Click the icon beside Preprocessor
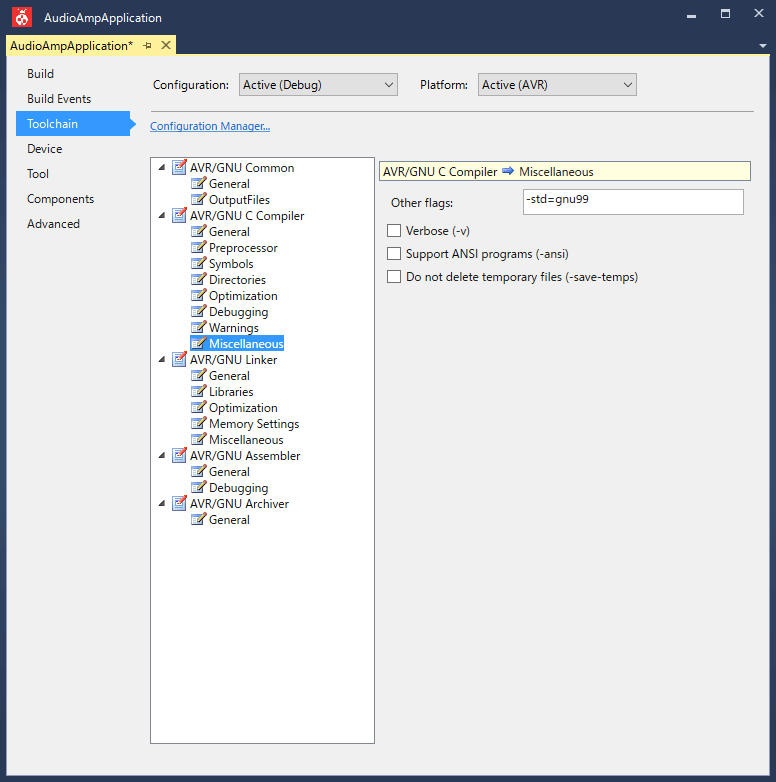This screenshot has width=776, height=782. coord(198,247)
